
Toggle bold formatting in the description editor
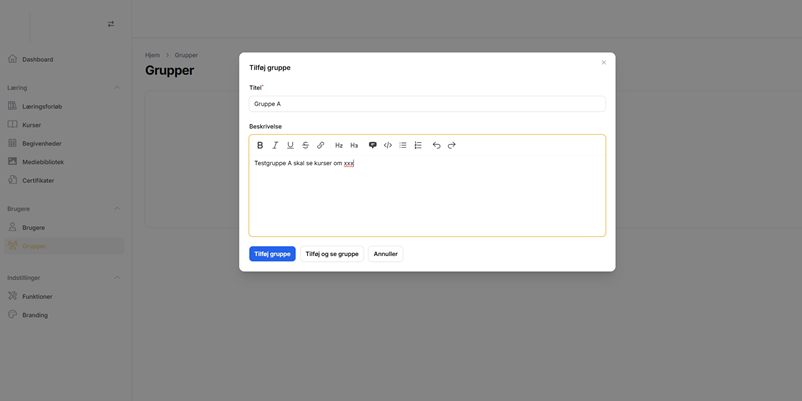pyautogui.click(x=260, y=145)
